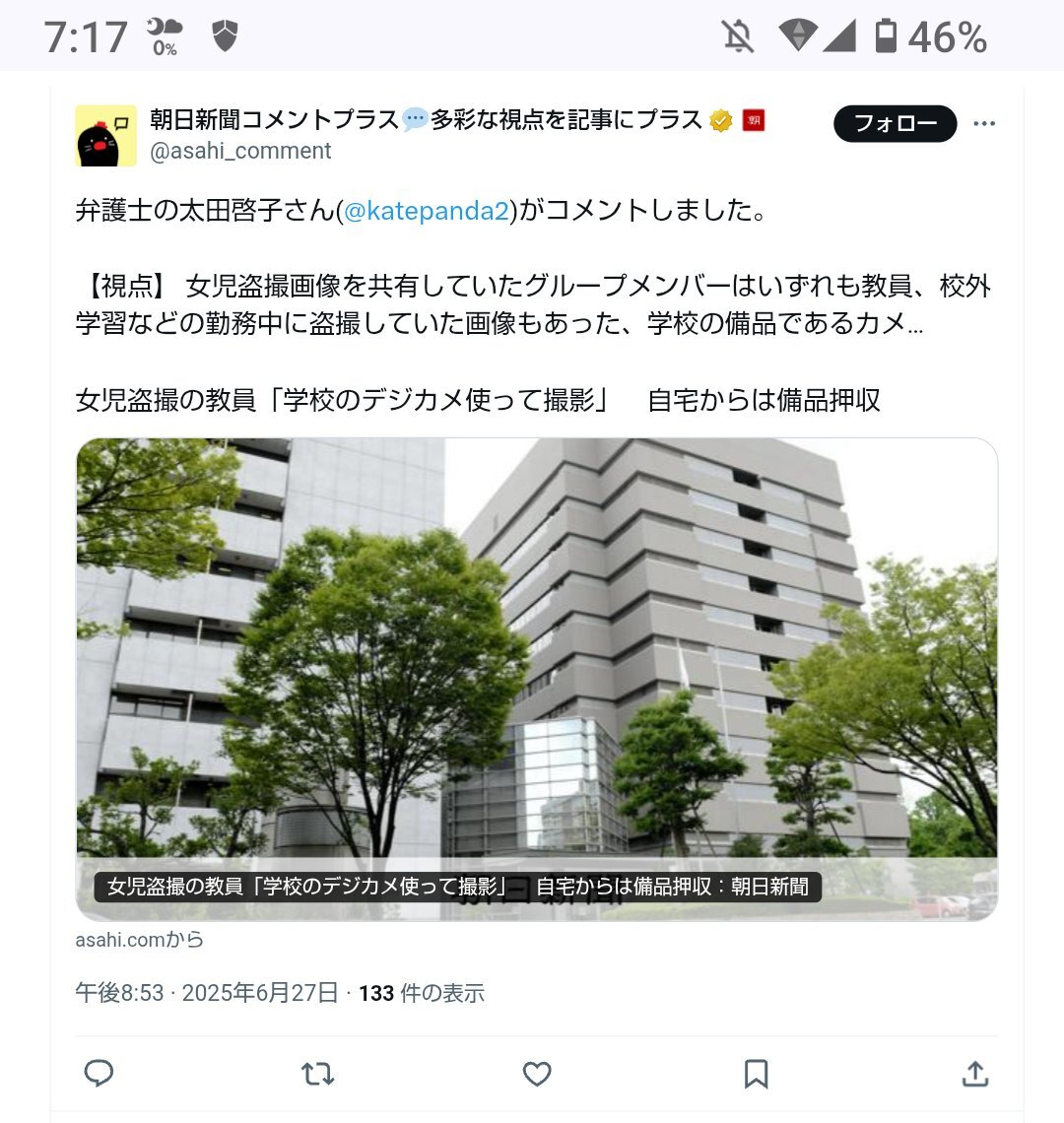Tap the 133 件の表示 view count
Viewport: 1064px width, 1123px height.
coord(422,993)
